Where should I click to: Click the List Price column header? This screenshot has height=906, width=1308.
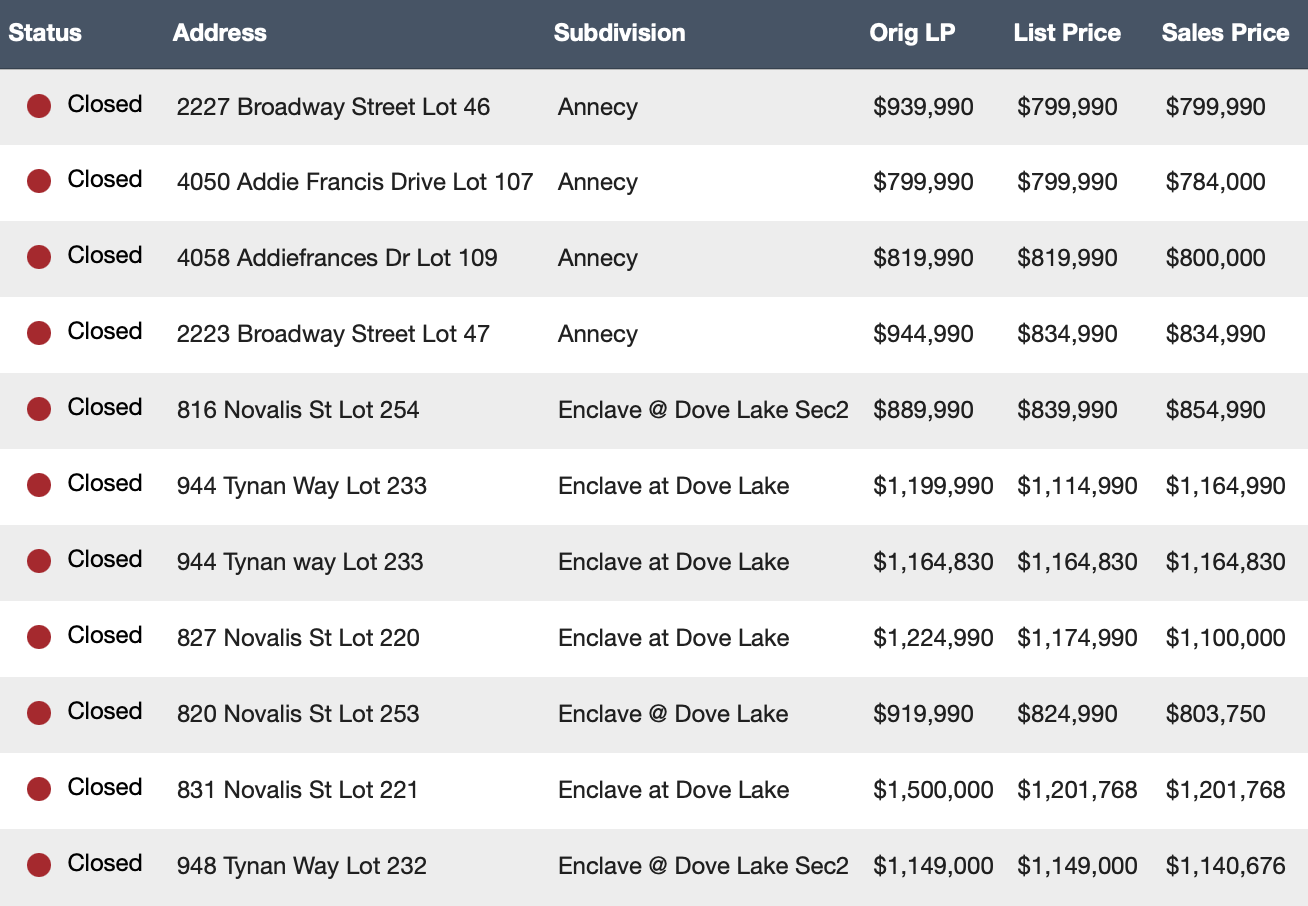point(1066,33)
